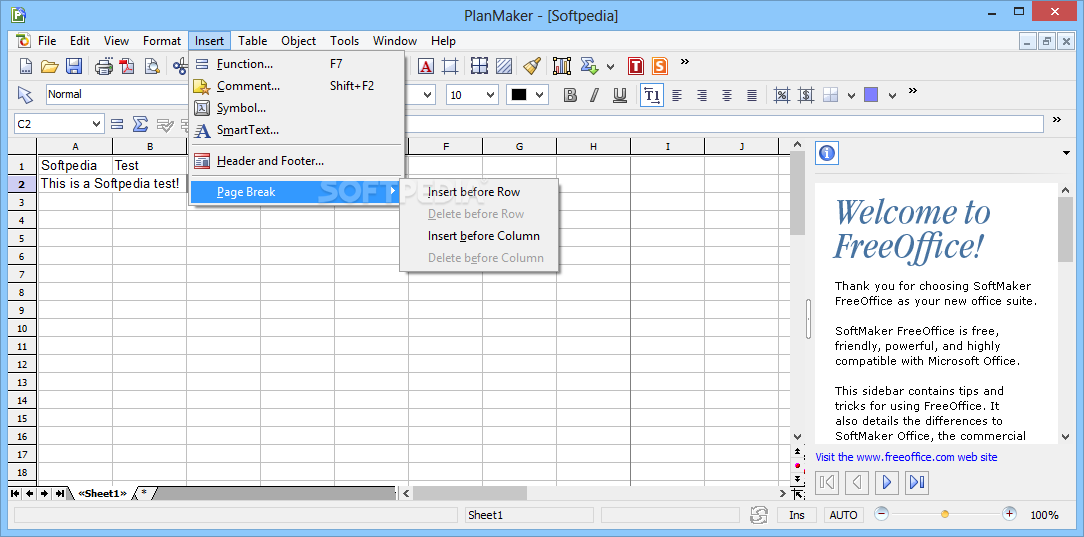
Task: Choose Comment... in the Insert menu
Action: point(296,86)
